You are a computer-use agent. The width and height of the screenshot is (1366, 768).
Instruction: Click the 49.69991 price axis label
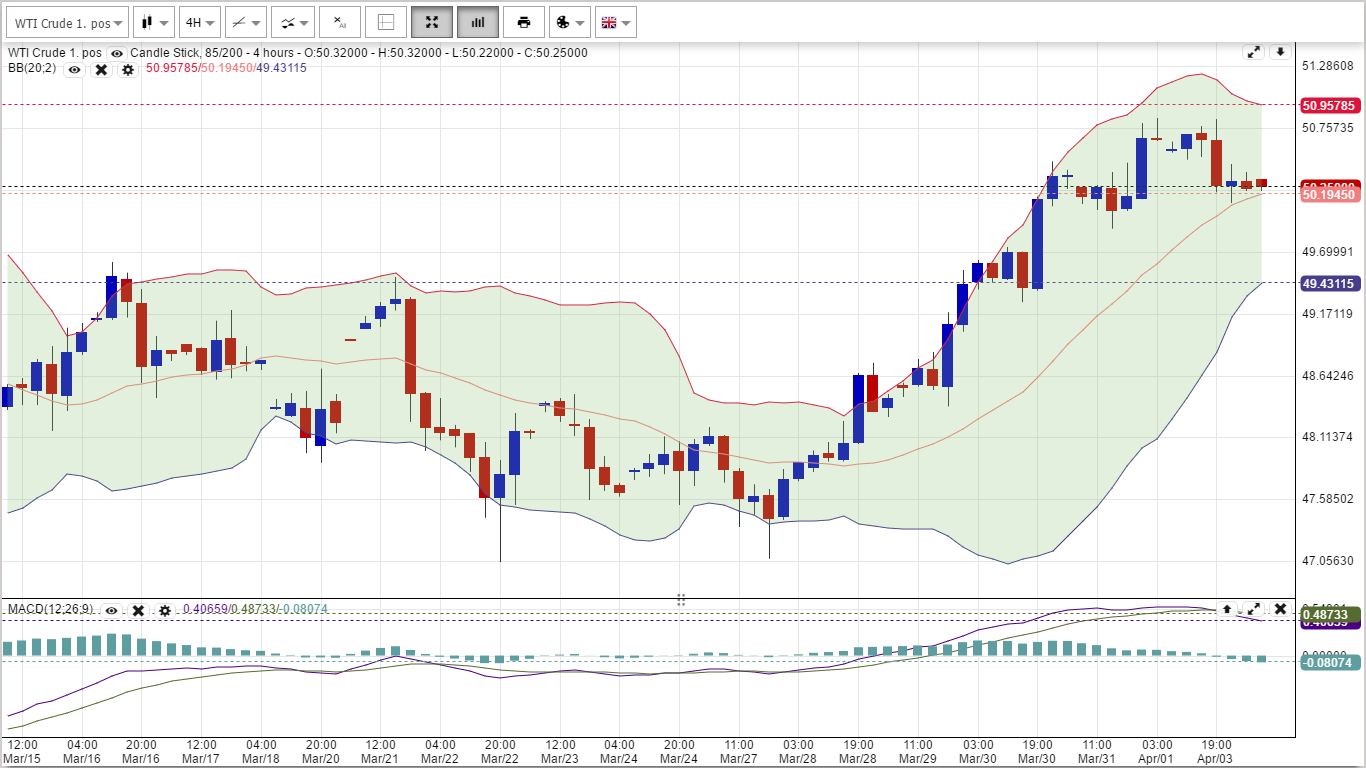pyautogui.click(x=1328, y=252)
